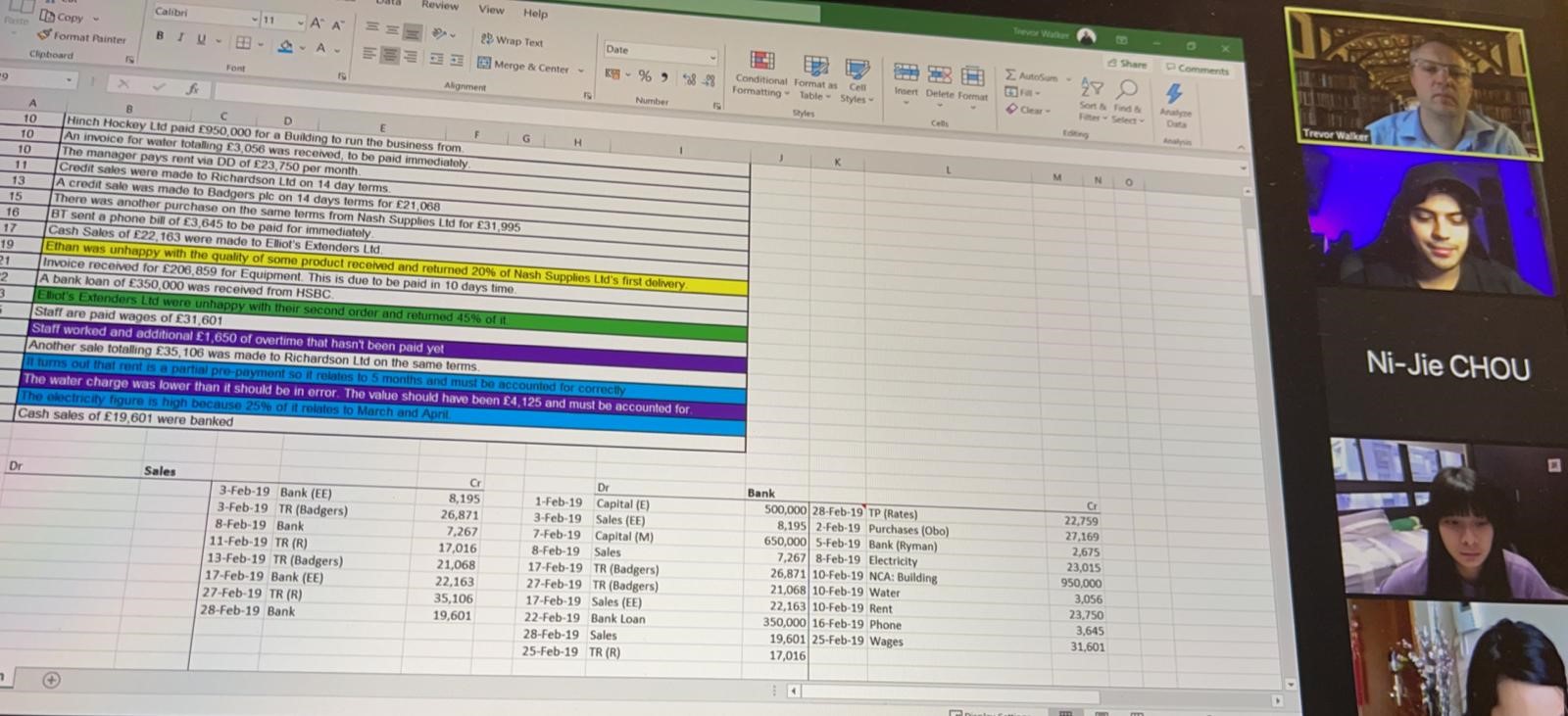This screenshot has width=1568, height=716.
Task: Increase the cell indent
Action: [x=457, y=61]
